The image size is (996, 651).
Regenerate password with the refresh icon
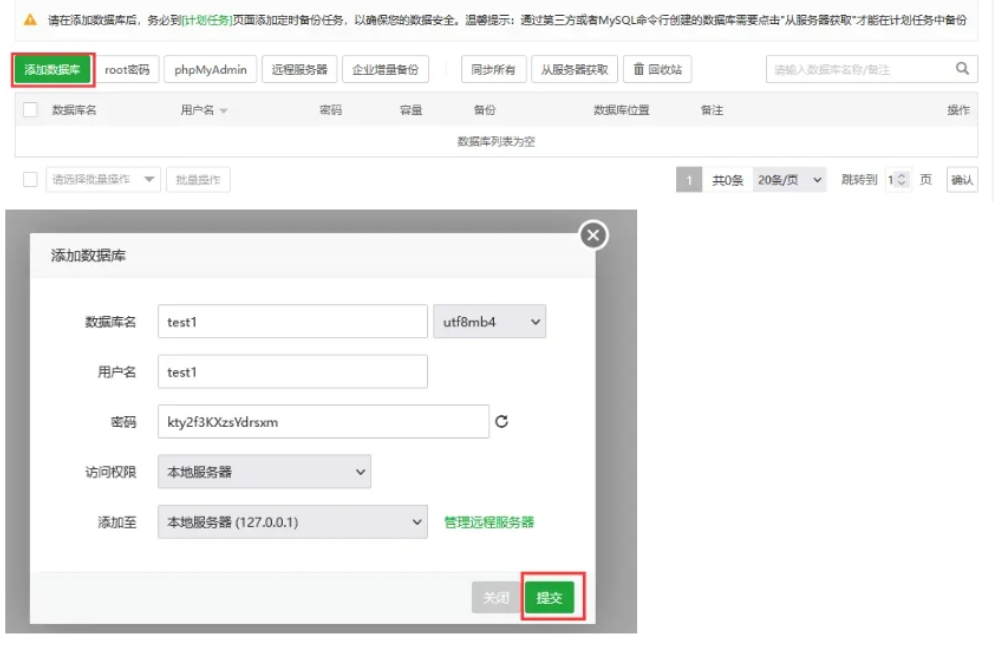pos(502,422)
